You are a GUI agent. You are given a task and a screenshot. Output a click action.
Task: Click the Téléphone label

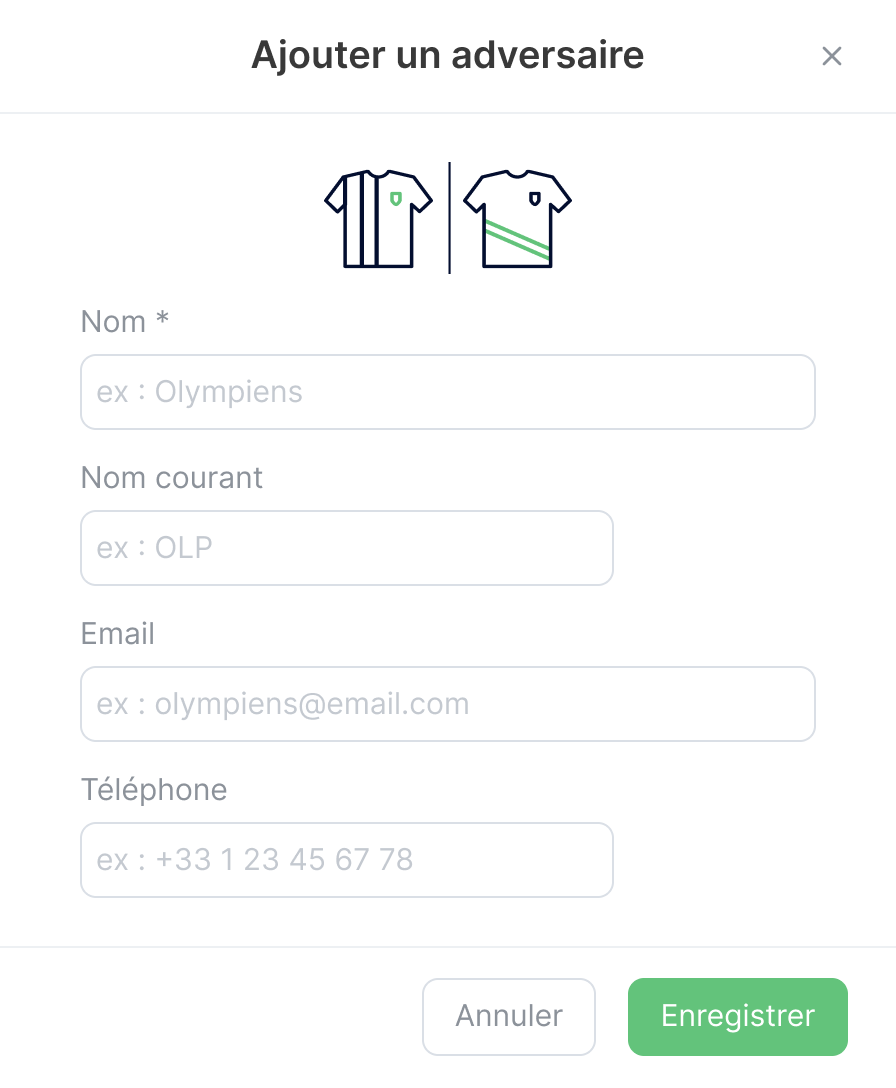[x=153, y=789]
